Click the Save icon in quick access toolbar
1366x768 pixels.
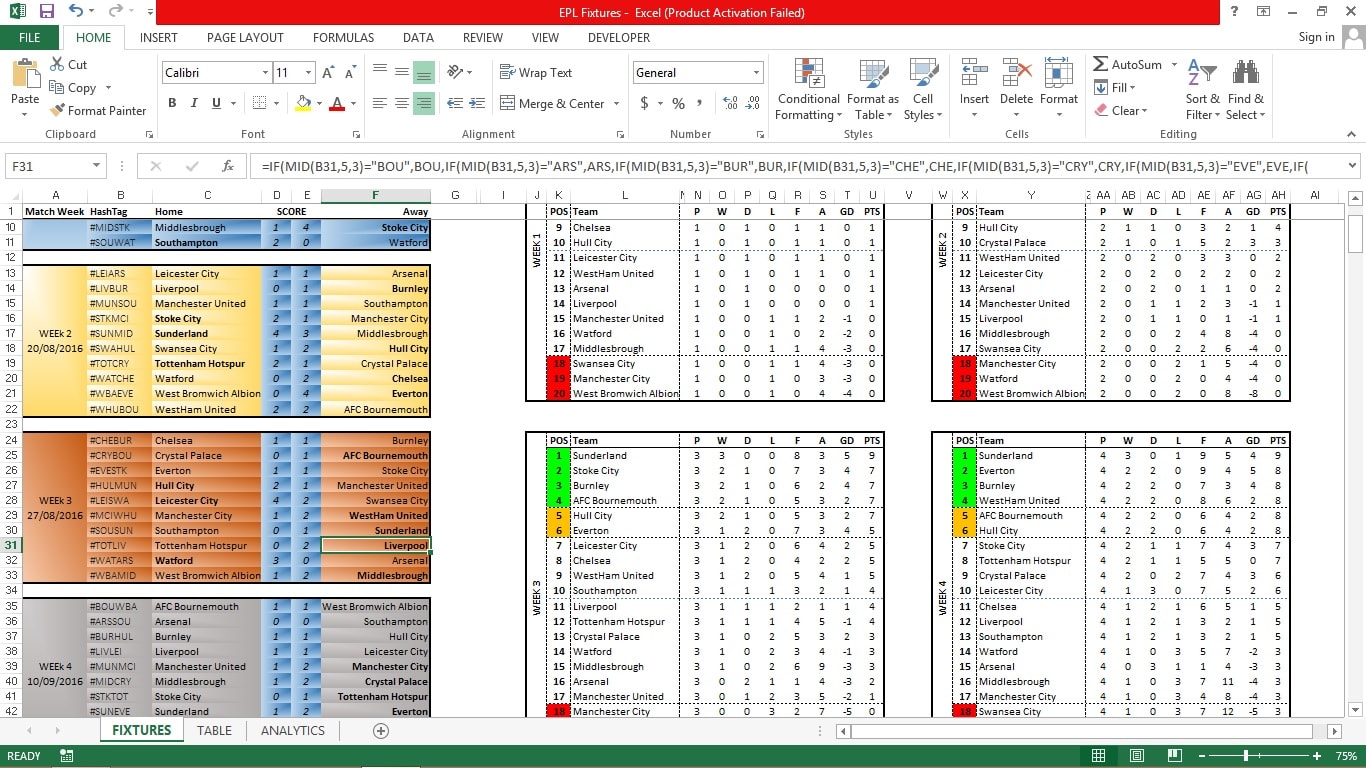tap(47, 12)
